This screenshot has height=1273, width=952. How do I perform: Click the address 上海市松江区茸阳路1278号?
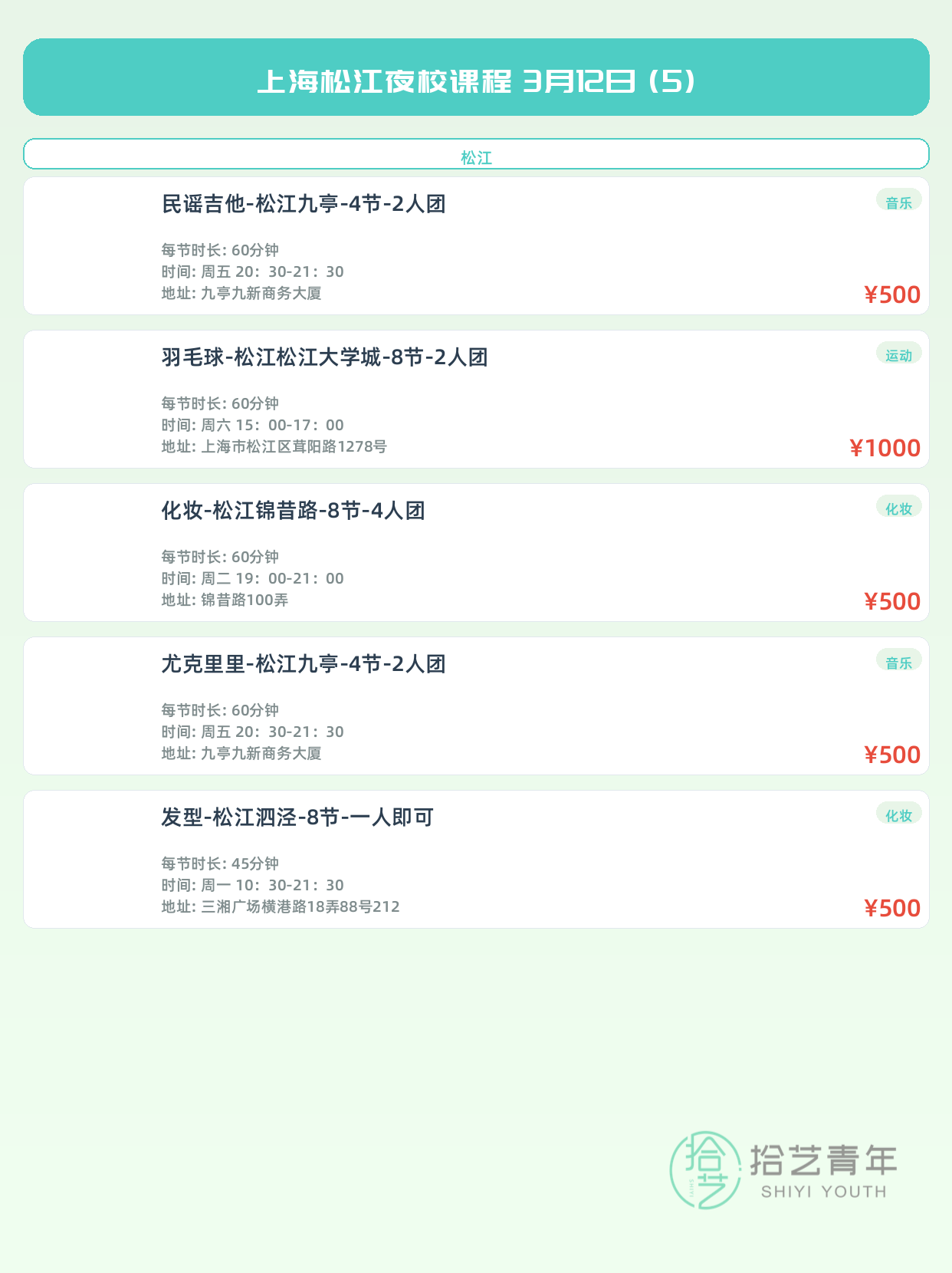click(x=294, y=446)
